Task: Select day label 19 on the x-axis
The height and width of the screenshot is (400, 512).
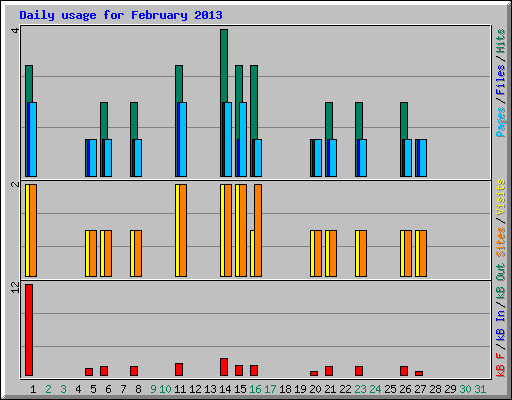Action: point(300,389)
